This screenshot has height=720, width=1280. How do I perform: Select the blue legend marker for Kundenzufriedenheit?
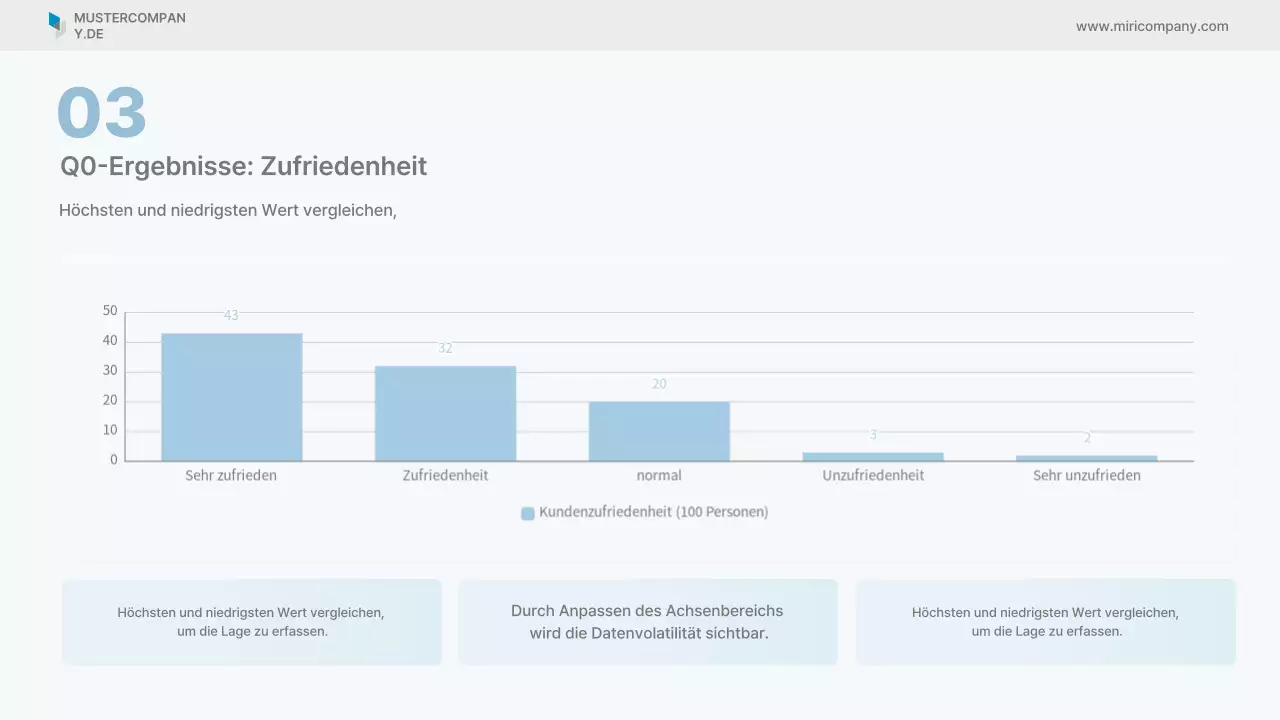point(527,511)
